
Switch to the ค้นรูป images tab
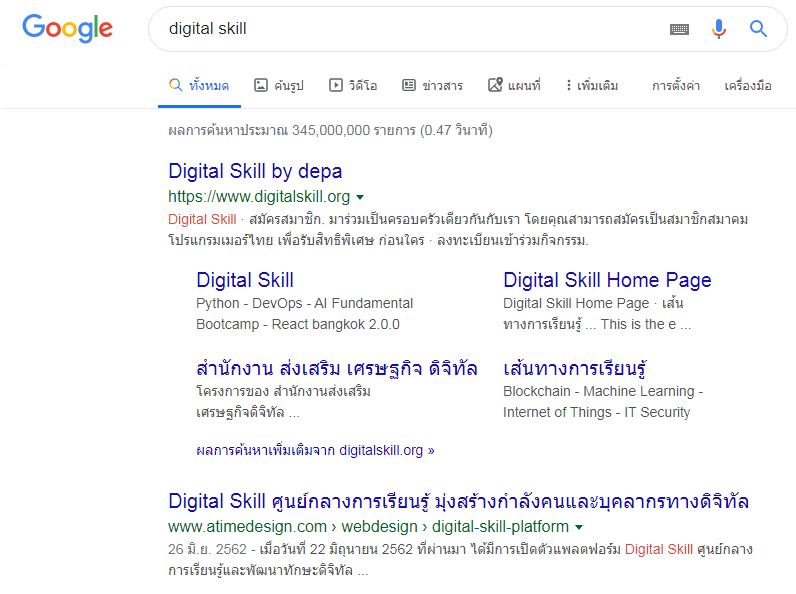click(x=279, y=85)
